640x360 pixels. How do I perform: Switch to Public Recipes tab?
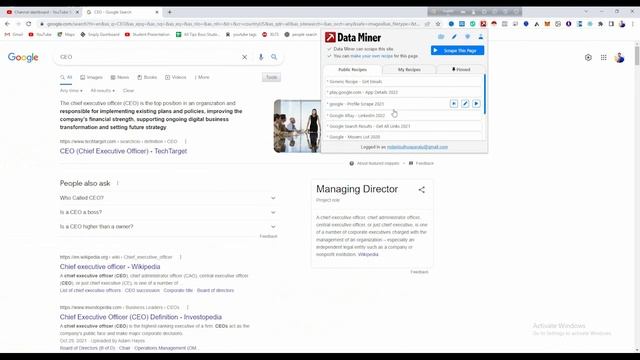click(352, 70)
